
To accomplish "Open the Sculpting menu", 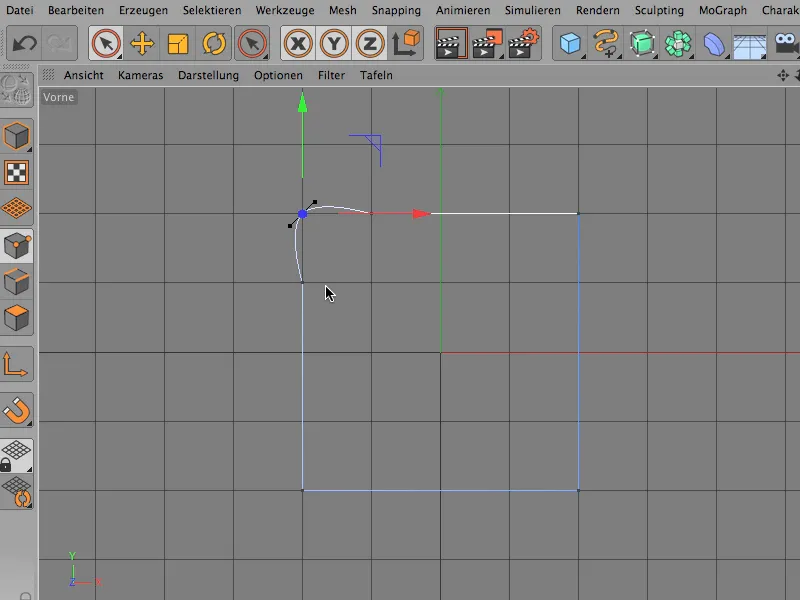I will 659,10.
